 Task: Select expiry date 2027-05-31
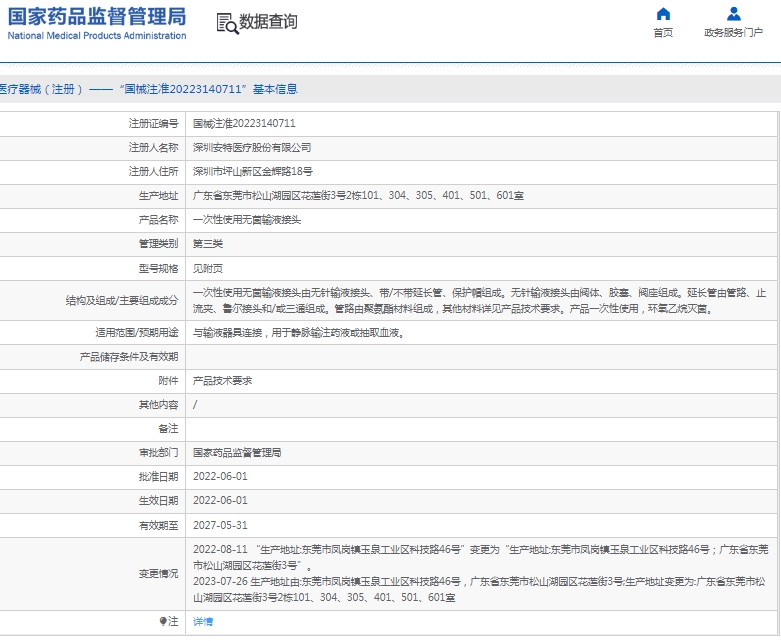click(220, 525)
